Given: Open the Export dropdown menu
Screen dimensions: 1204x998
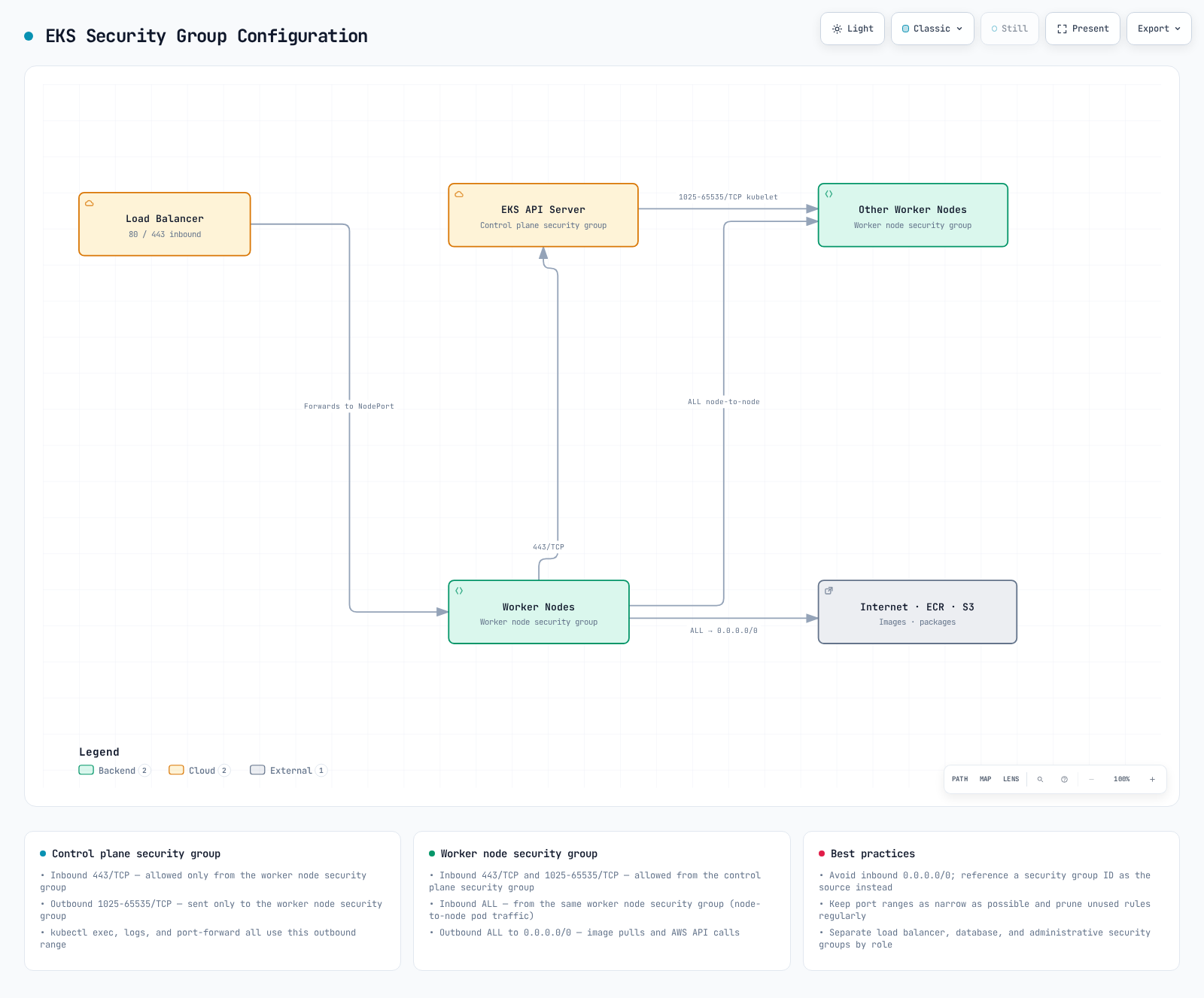Looking at the screenshot, I should 1159,29.
